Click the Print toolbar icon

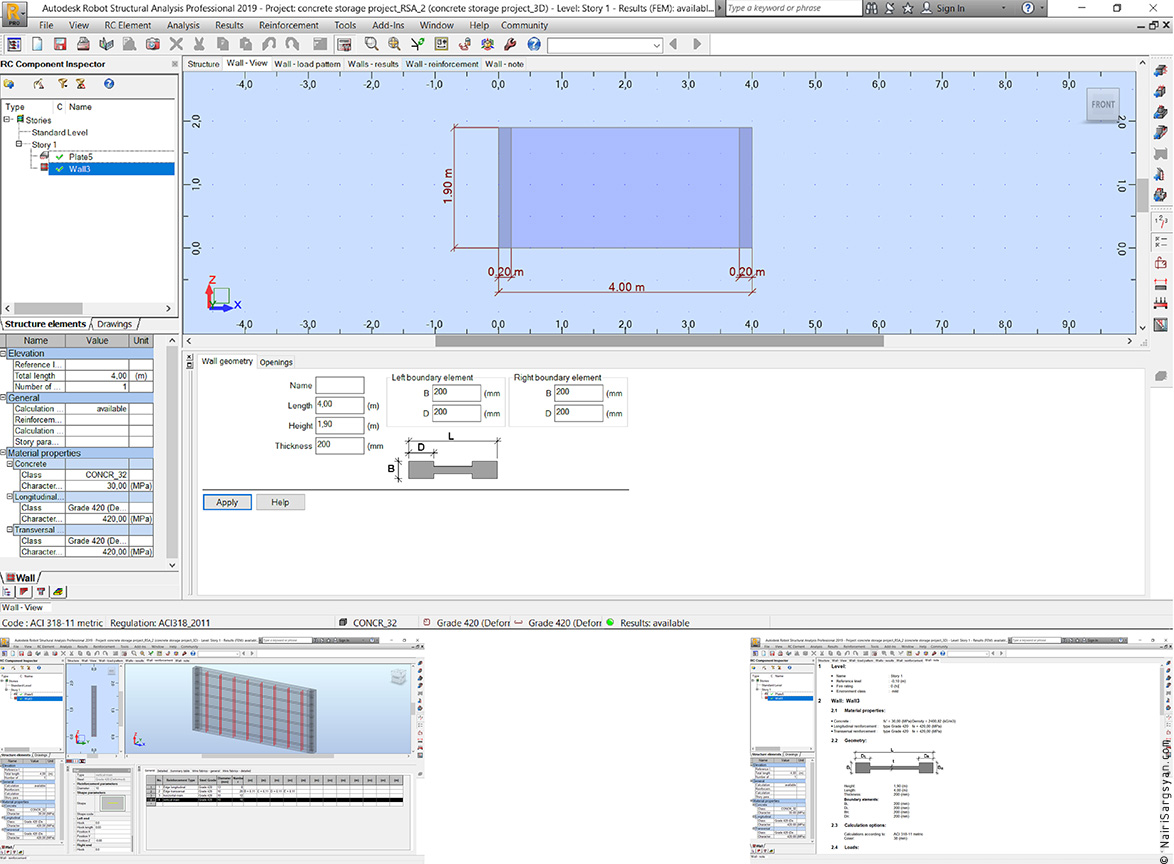click(x=83, y=44)
